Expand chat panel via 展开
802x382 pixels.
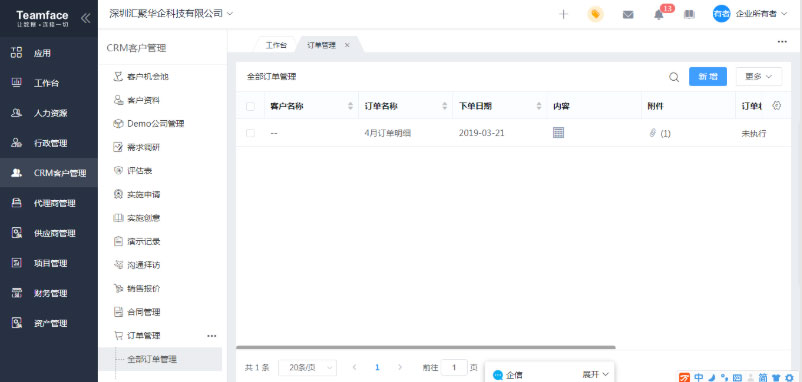pos(595,375)
